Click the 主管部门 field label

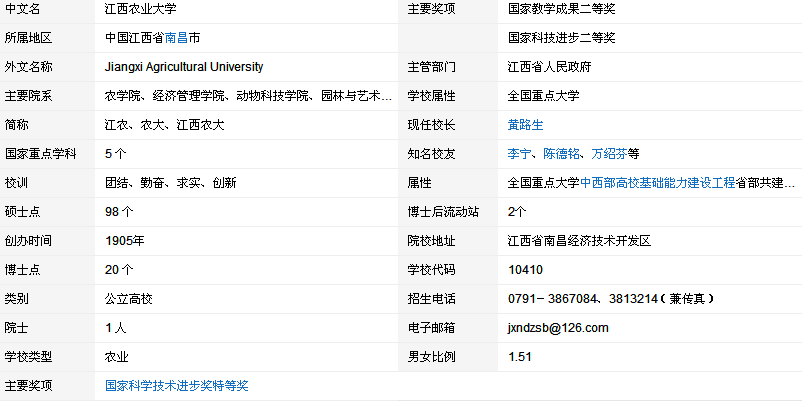tap(431, 67)
